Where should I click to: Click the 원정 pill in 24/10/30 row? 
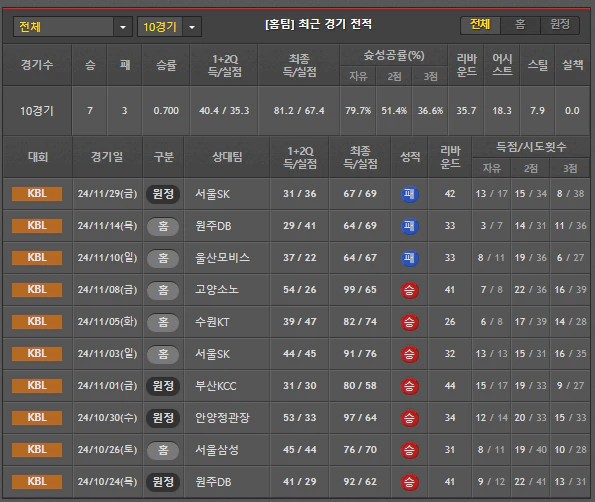[163, 418]
